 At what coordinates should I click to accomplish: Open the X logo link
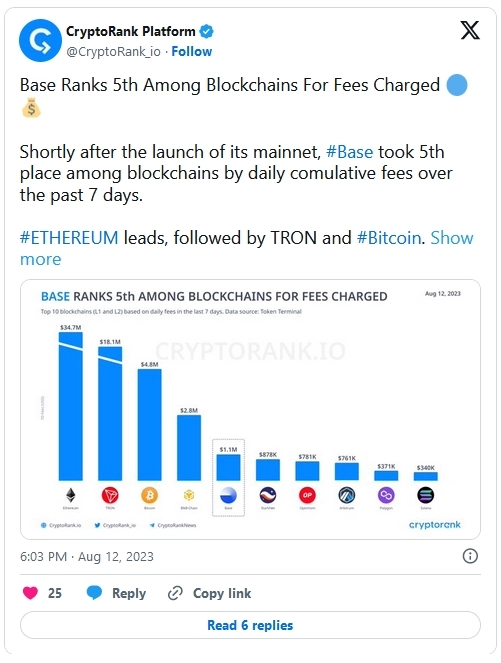coord(470,30)
